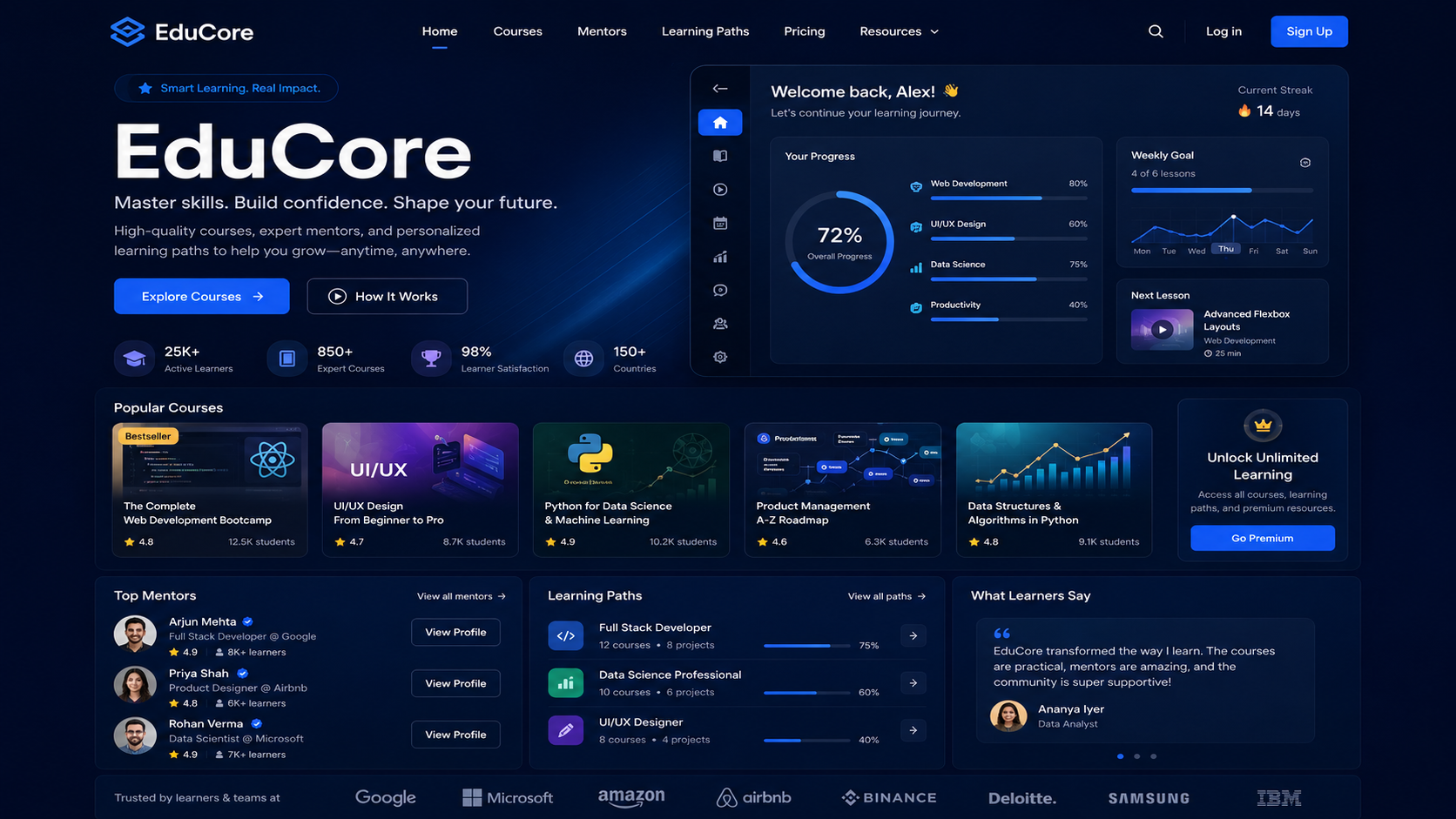The width and height of the screenshot is (1456, 819).
Task: Open UI/UX Designer path arrow
Action: pyautogui.click(x=913, y=730)
